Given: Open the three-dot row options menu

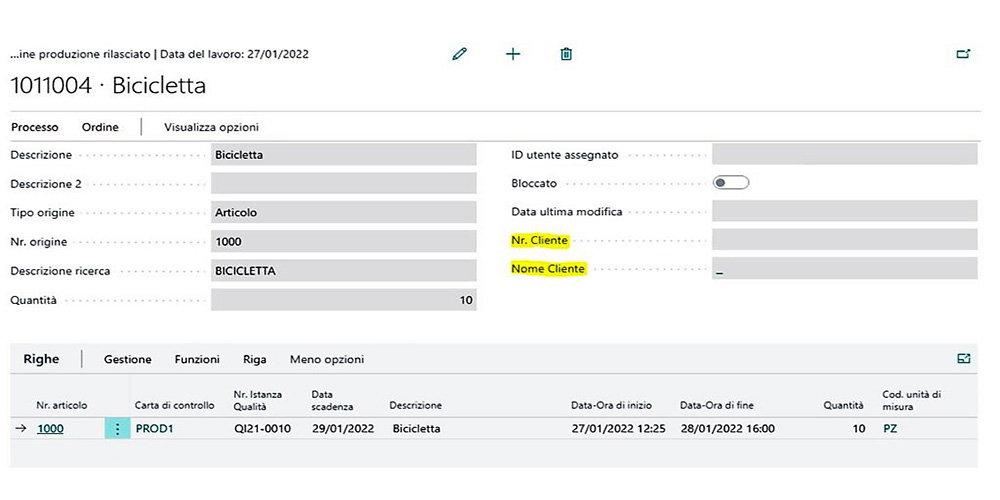Looking at the screenshot, I should point(117,429).
